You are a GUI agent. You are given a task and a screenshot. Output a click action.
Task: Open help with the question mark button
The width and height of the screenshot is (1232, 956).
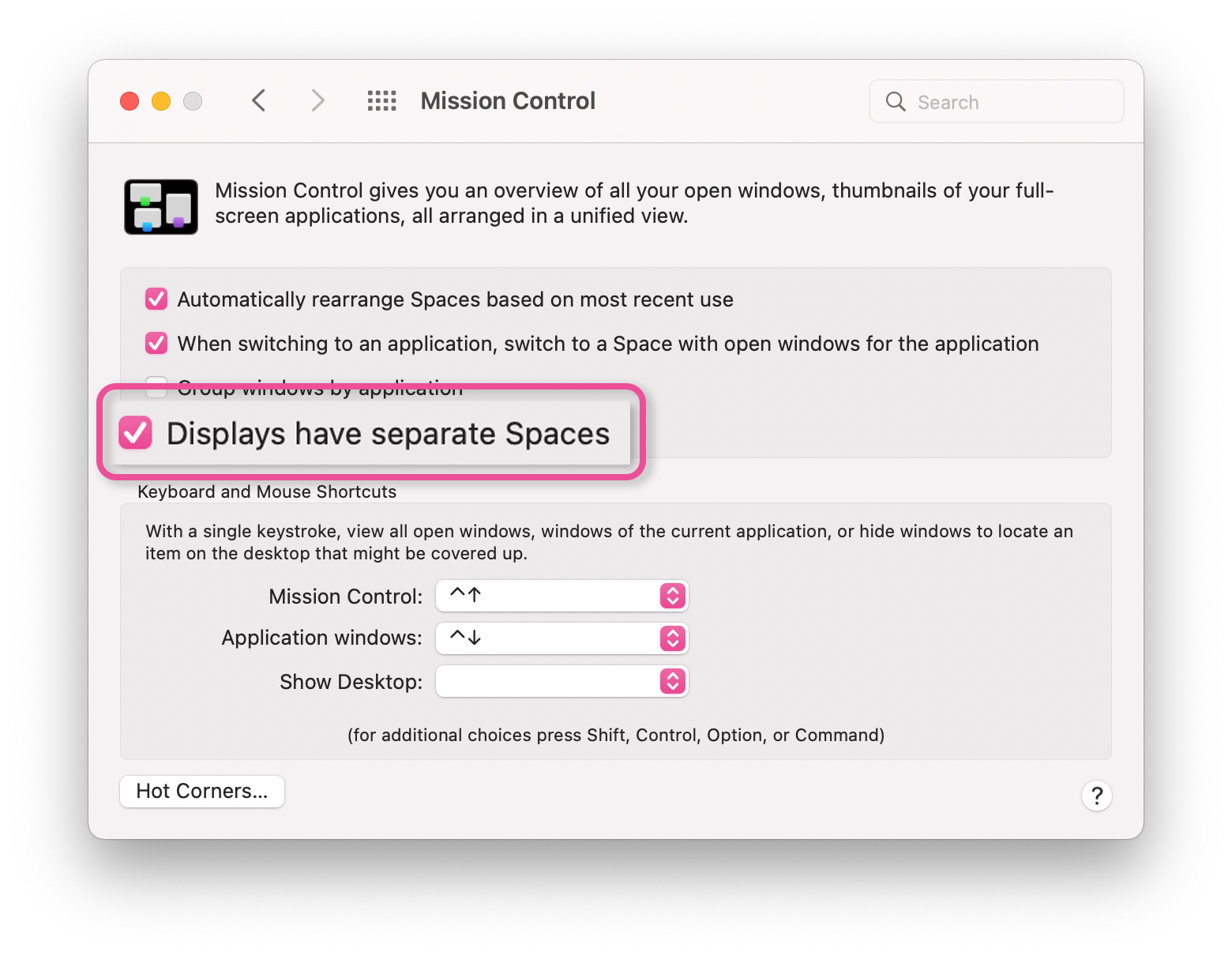[1096, 796]
